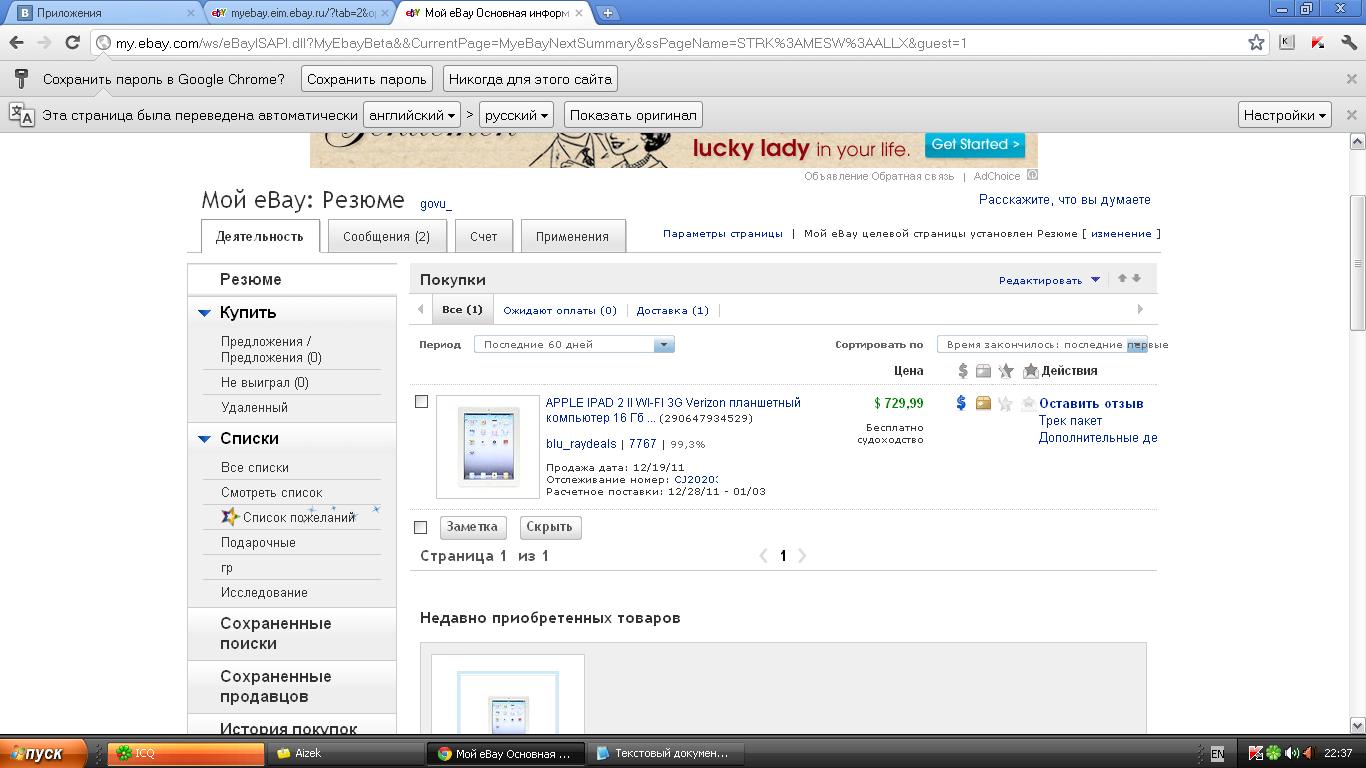This screenshot has width=1366, height=768.
Task: Open Смотреть список in sidebar
Action: (272, 492)
